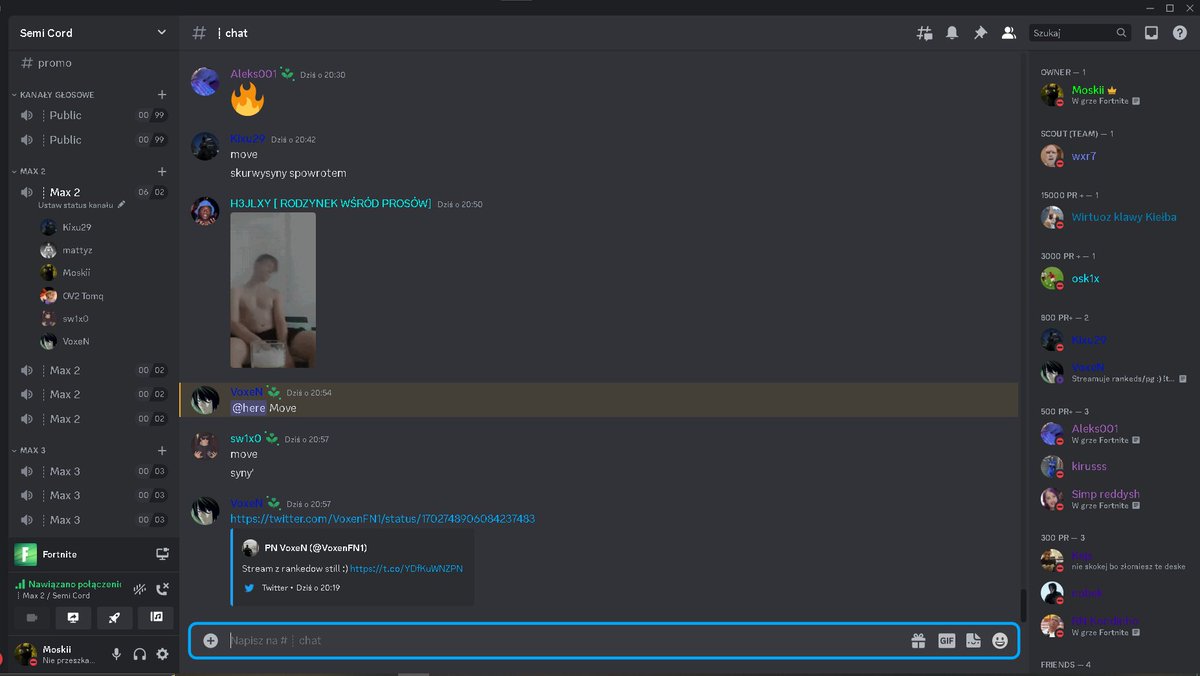The width and height of the screenshot is (1200, 676).
Task: Open Simp reddysh profile in member list
Action: 1115,499
